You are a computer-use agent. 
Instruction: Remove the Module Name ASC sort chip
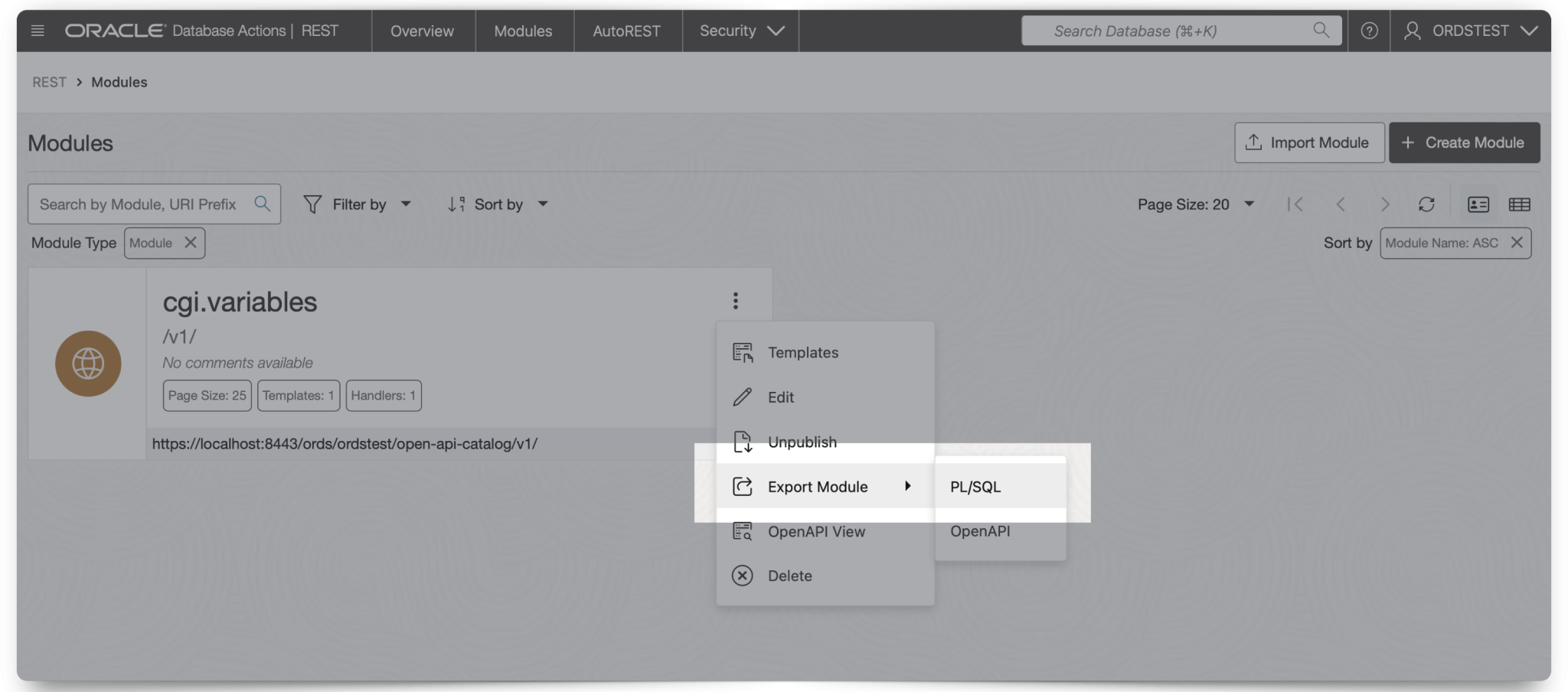[1517, 243]
